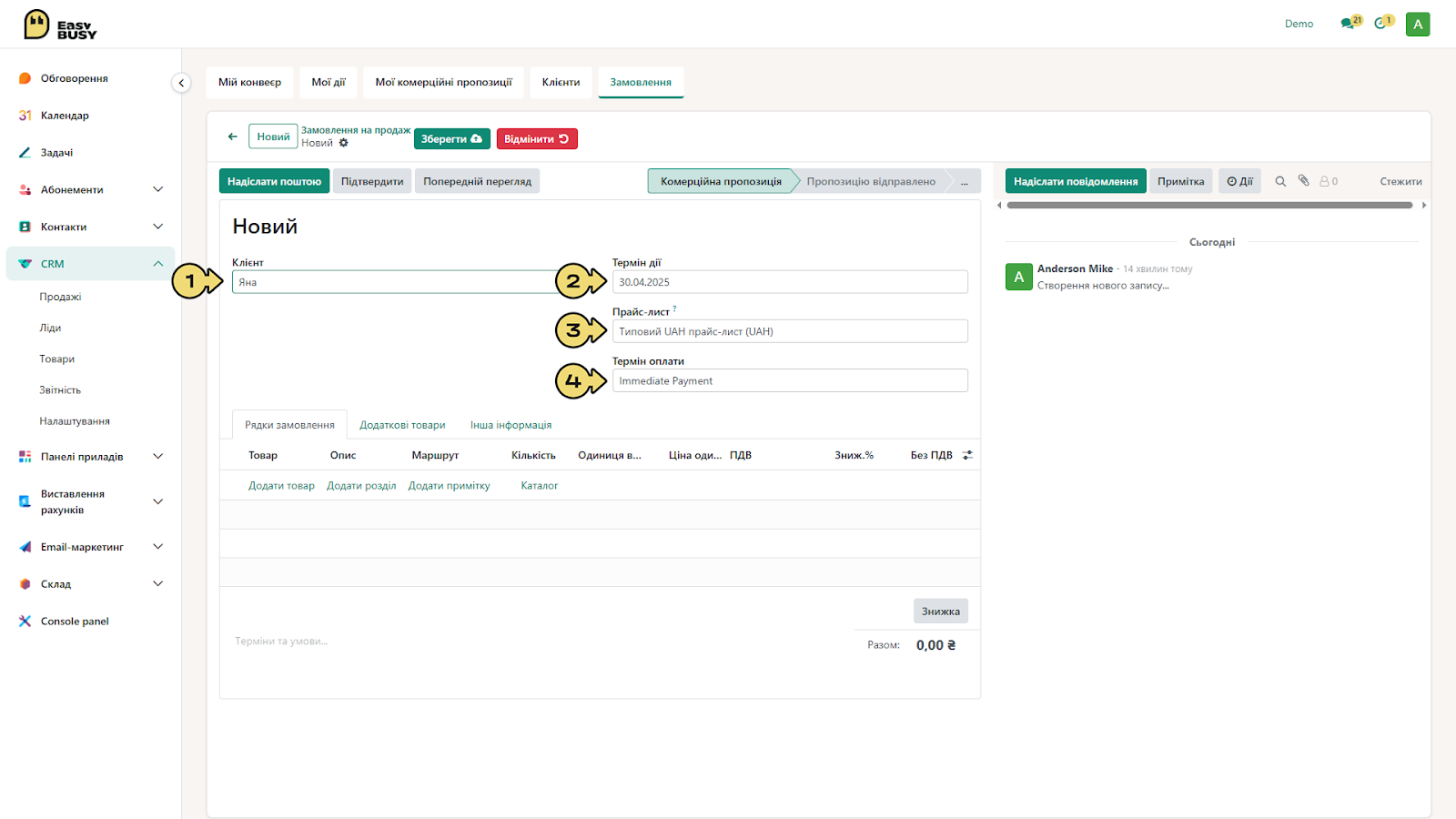Click the Прайс-лист help question mark
This screenshot has height=819, width=1456.
click(x=674, y=308)
